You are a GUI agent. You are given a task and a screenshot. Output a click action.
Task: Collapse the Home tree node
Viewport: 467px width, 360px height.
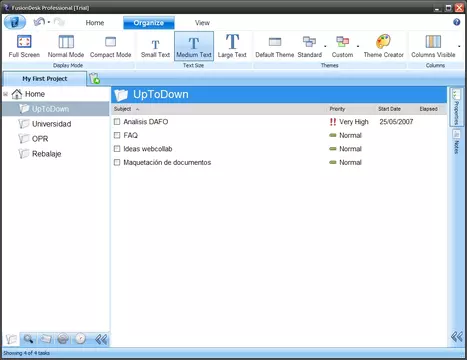(6, 94)
